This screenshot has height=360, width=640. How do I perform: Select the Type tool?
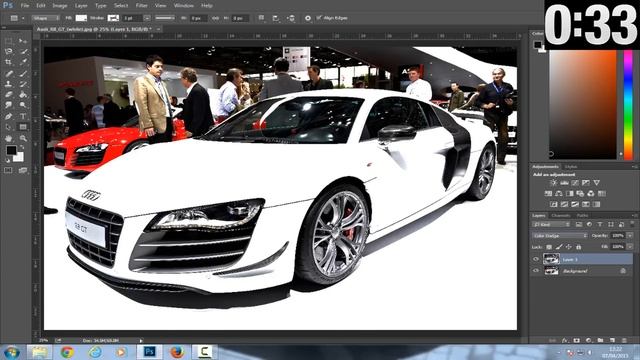pos(23,116)
